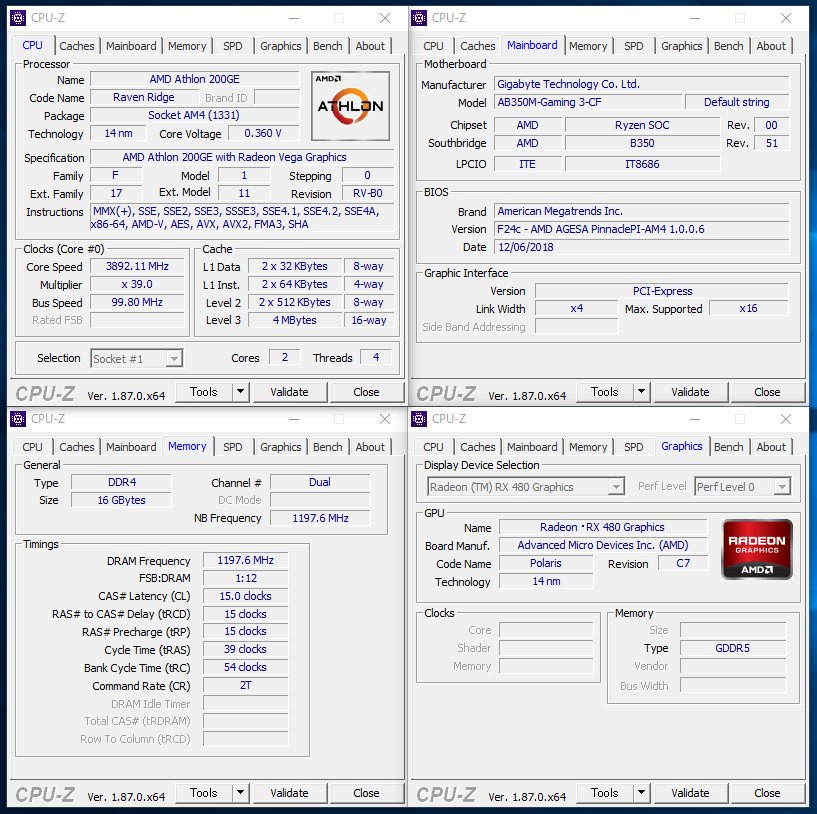This screenshot has width=817, height=814.
Task: Click the Radeon Graphics logo in the Graphics window
Action: [757, 549]
